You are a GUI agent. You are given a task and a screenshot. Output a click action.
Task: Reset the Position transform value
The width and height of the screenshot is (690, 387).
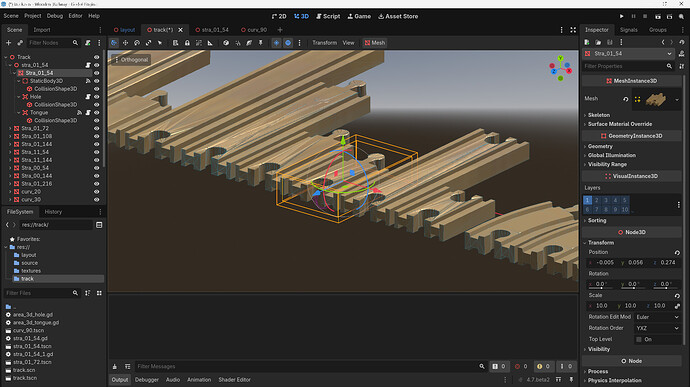(x=677, y=252)
